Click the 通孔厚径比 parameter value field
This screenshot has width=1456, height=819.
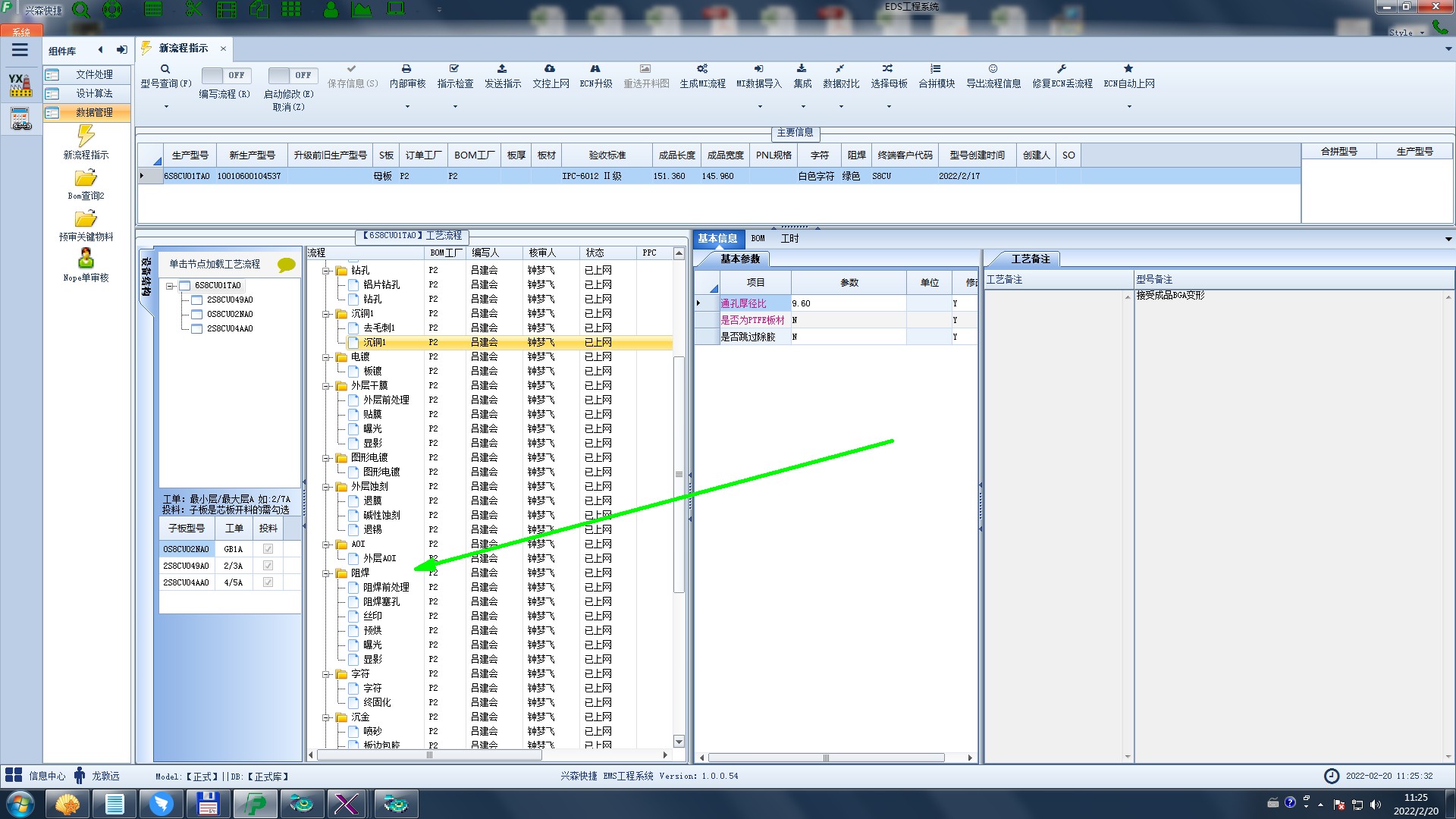coord(847,303)
